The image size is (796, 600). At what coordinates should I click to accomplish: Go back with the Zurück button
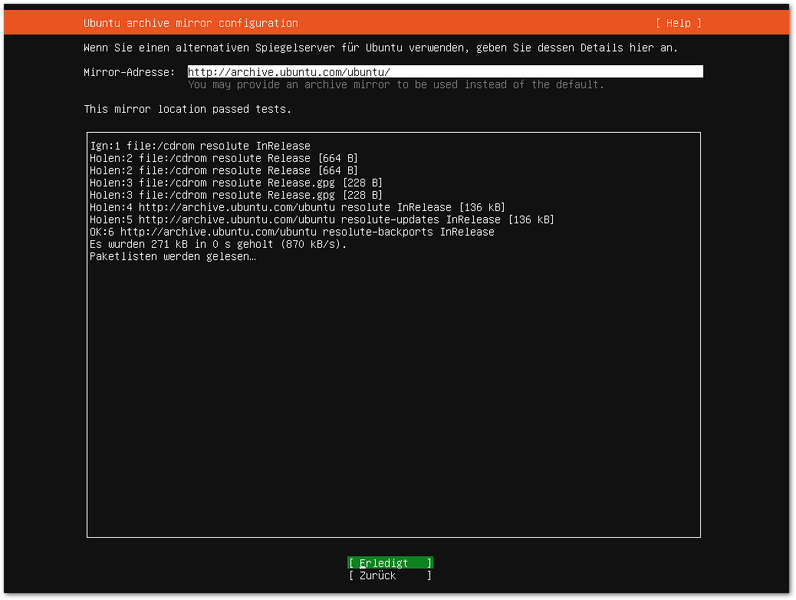(x=390, y=576)
